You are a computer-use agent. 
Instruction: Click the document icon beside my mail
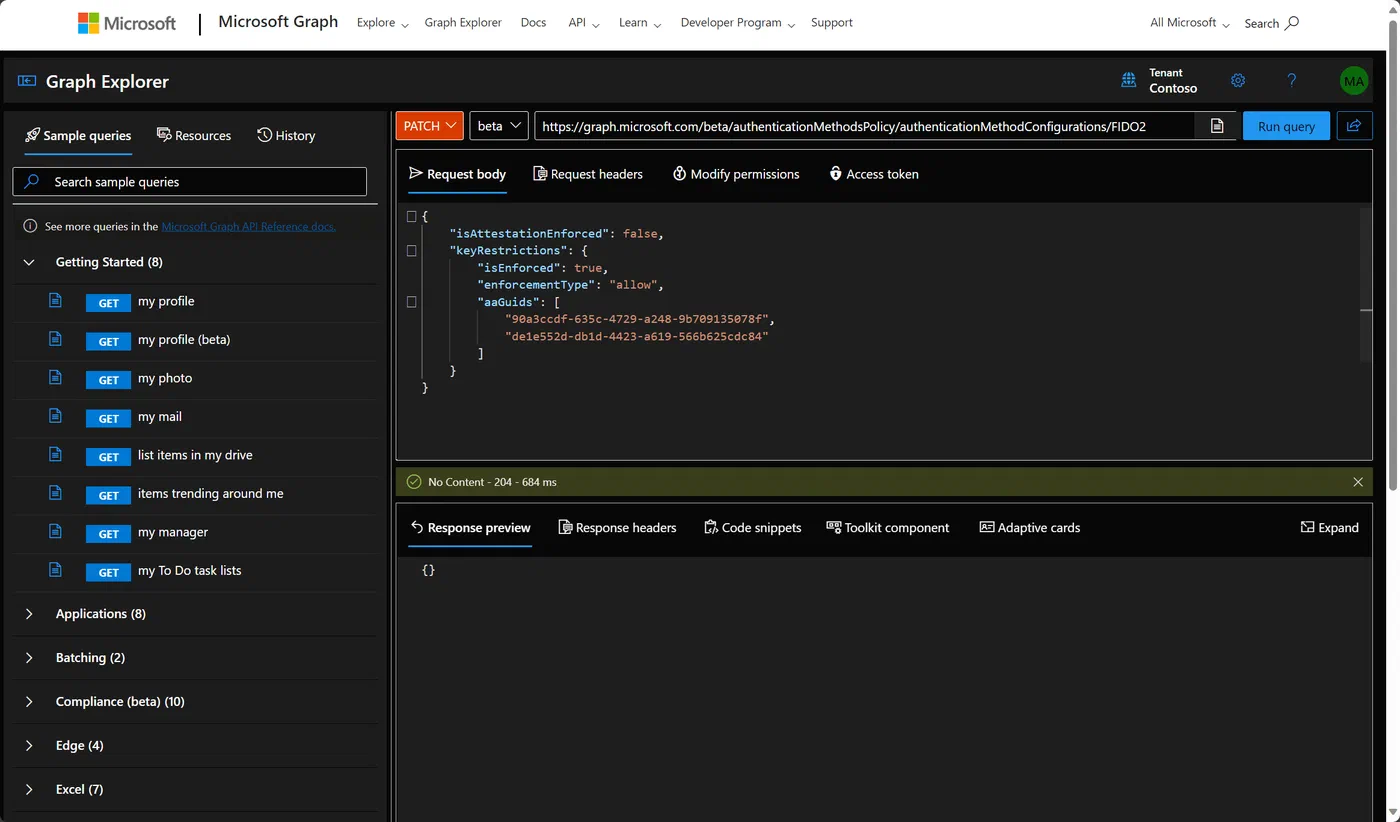(56, 416)
